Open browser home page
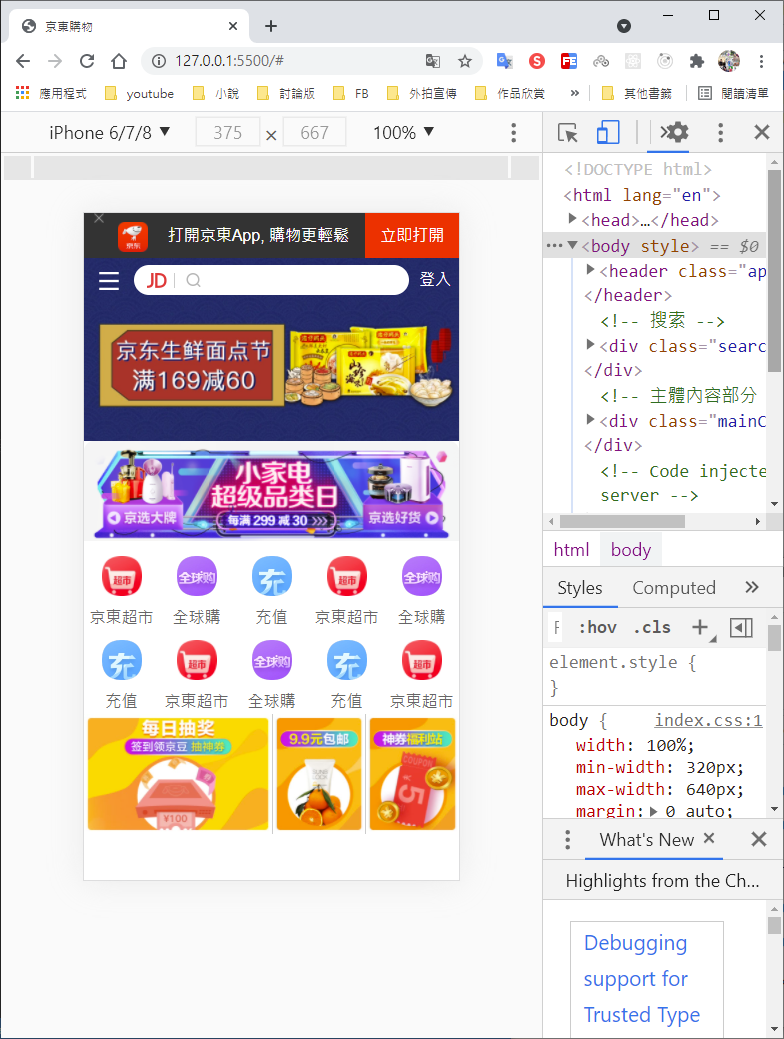784x1039 pixels. click(x=119, y=61)
